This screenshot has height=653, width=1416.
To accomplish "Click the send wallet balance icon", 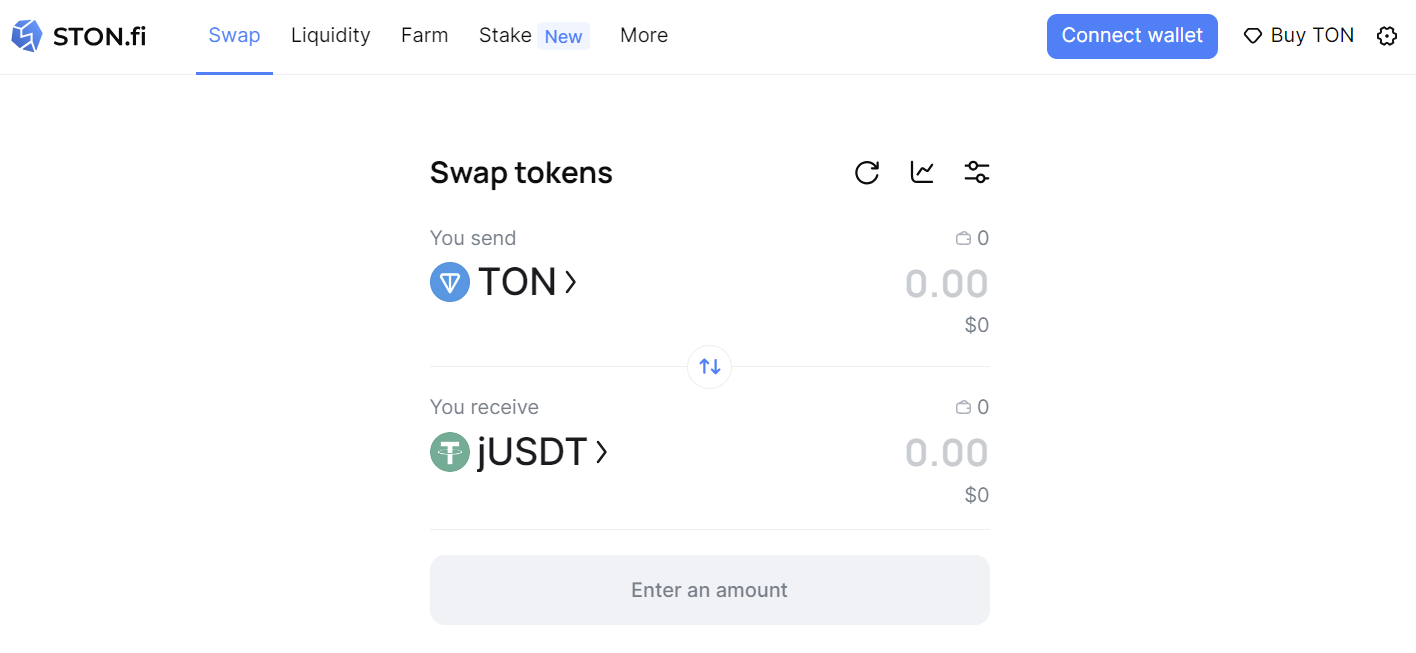I will [x=963, y=239].
